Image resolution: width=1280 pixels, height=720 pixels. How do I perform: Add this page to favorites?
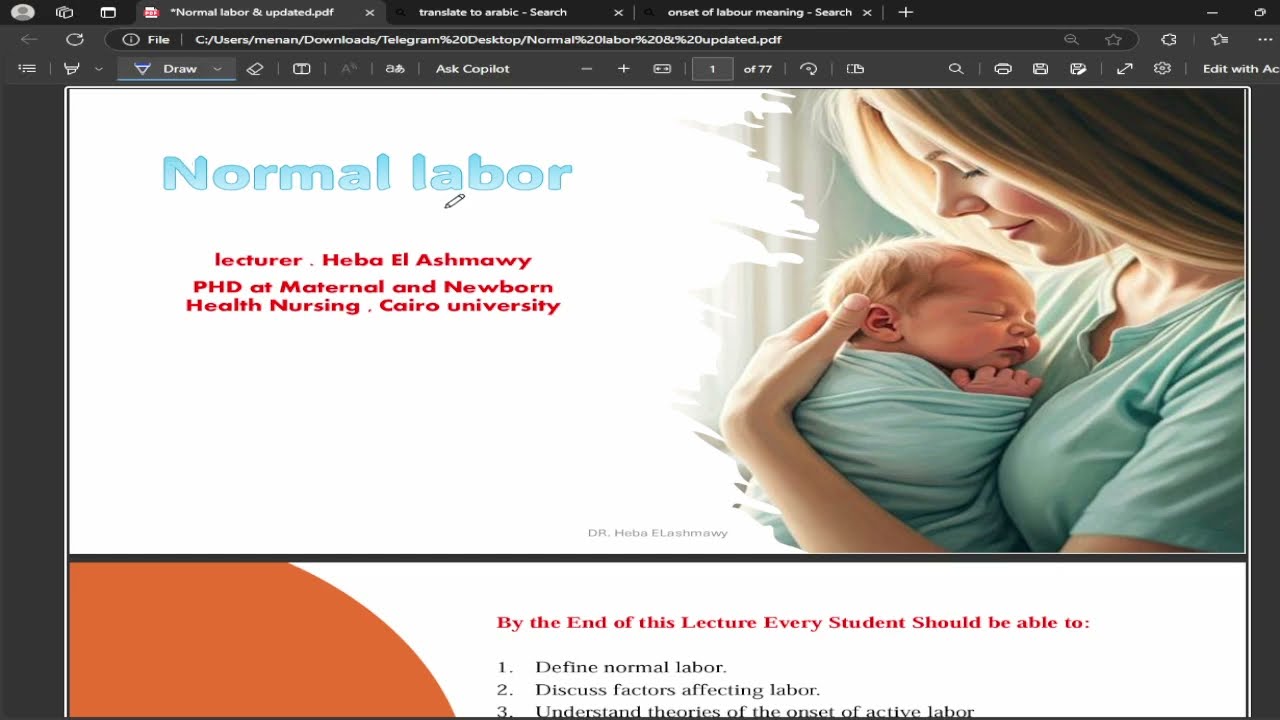1113,40
